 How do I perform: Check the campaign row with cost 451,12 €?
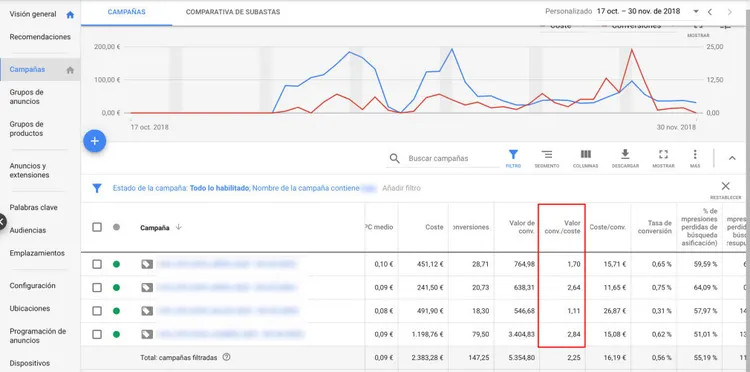[x=97, y=264]
